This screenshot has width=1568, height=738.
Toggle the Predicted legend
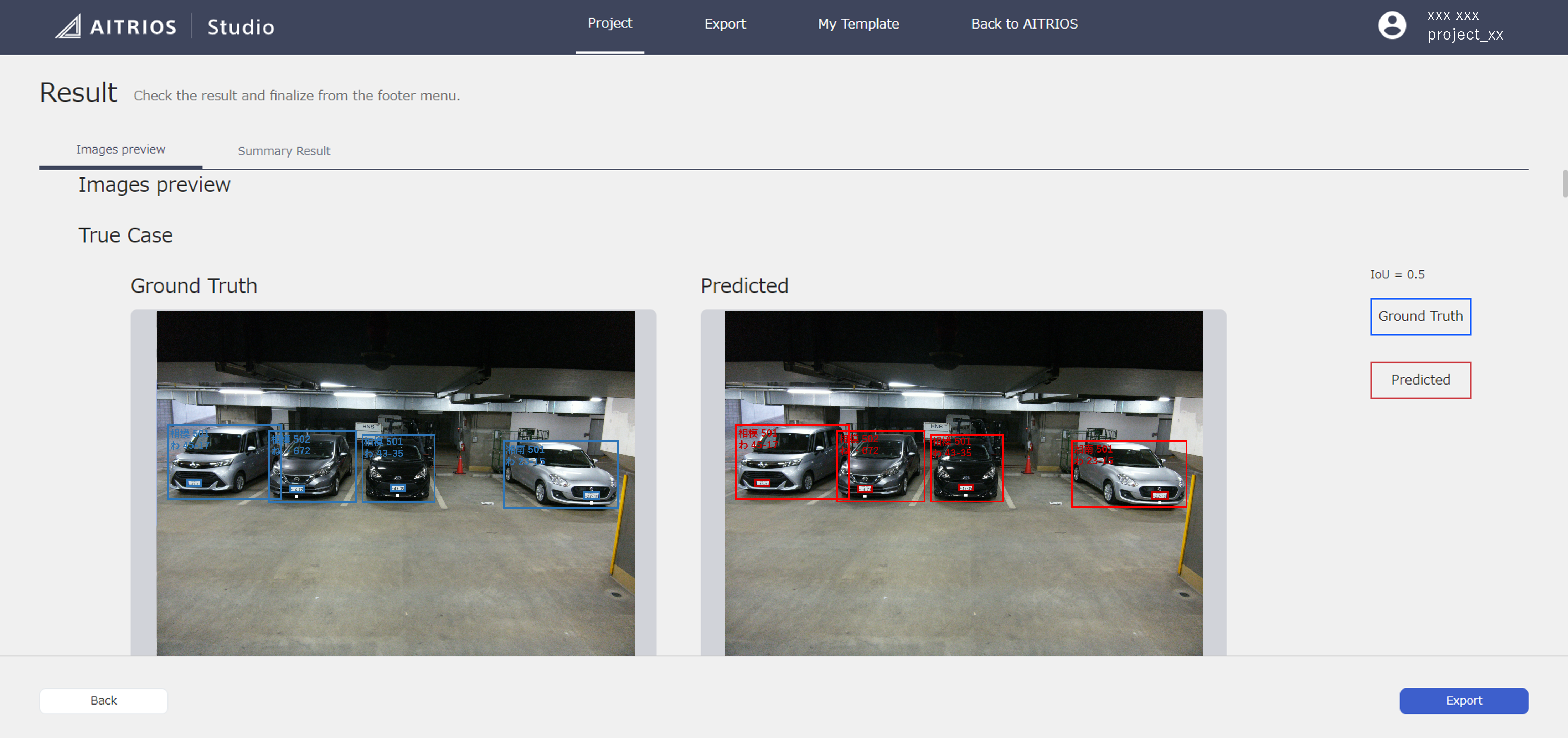tap(1420, 380)
